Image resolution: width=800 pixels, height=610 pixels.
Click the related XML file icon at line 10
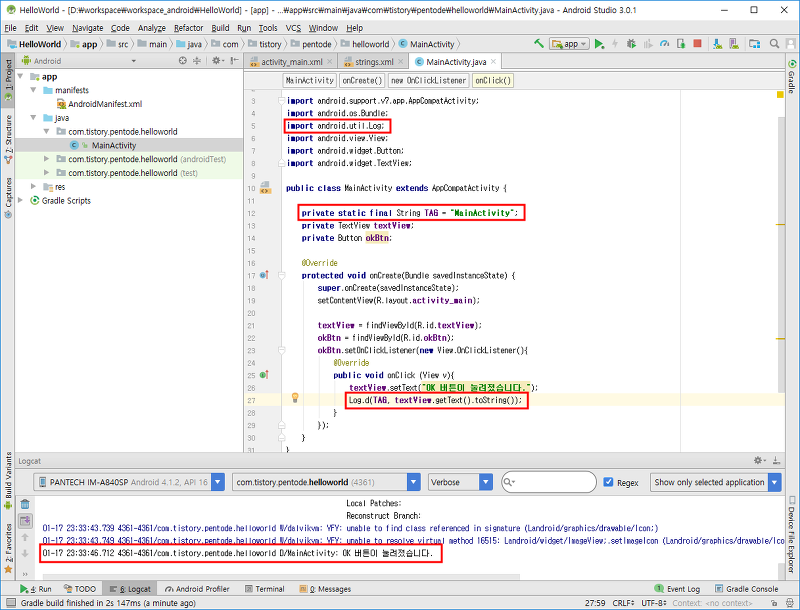pos(265,188)
